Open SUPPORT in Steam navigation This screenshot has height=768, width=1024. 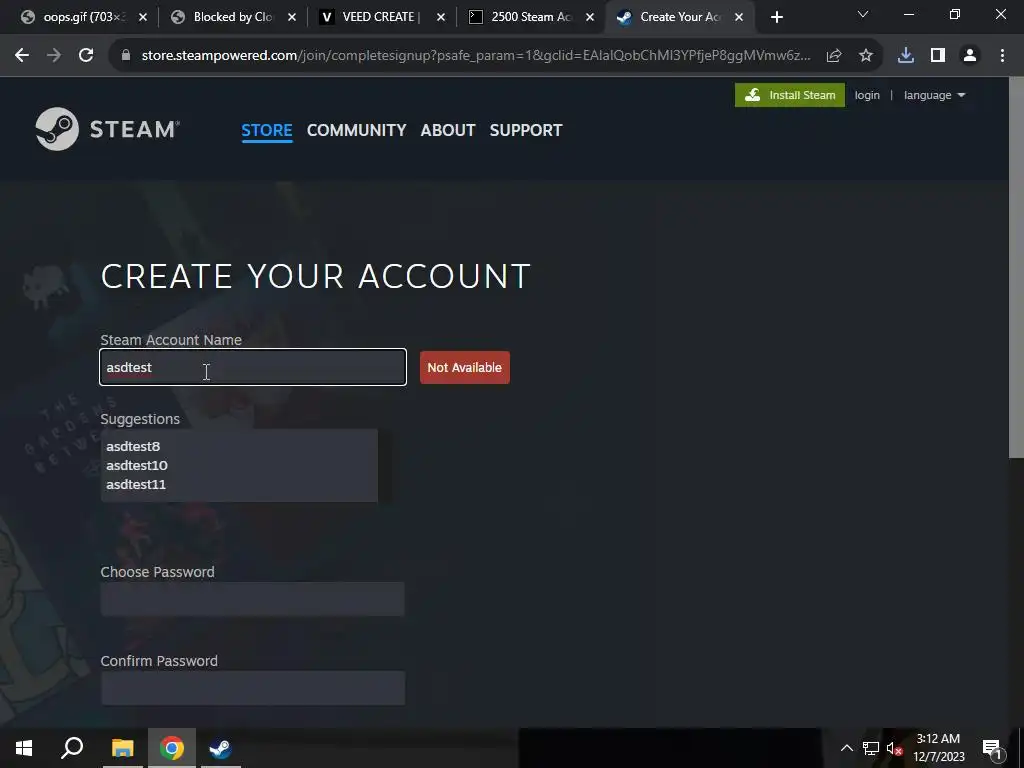[526, 130]
